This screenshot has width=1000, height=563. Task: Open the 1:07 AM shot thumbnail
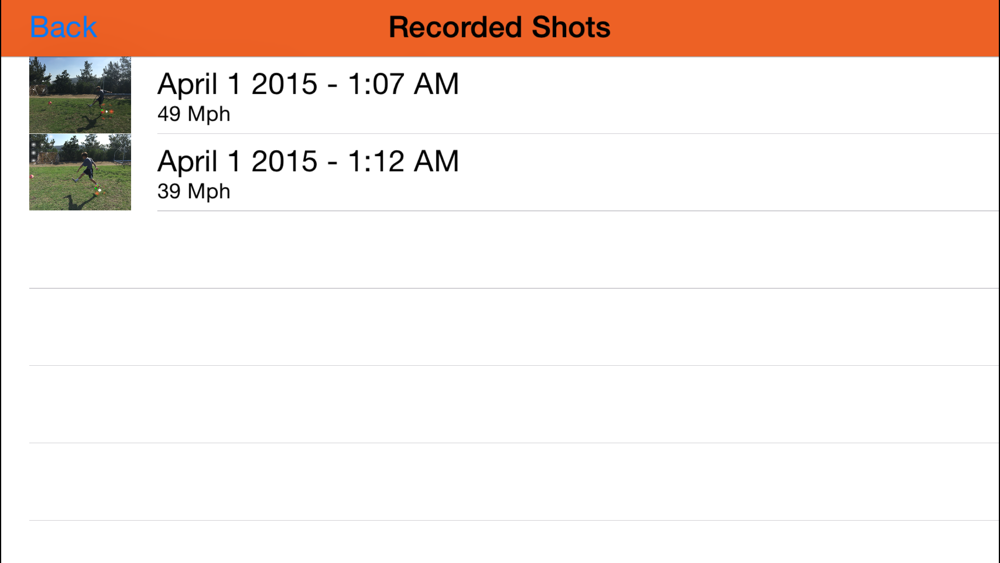(x=80, y=95)
